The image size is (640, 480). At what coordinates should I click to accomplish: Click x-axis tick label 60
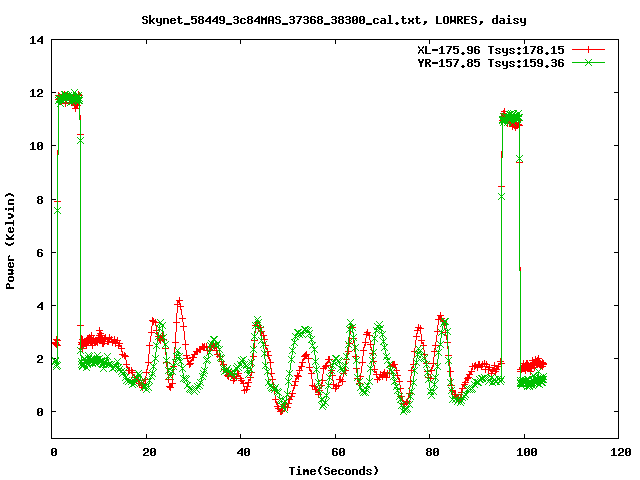pos(338,452)
